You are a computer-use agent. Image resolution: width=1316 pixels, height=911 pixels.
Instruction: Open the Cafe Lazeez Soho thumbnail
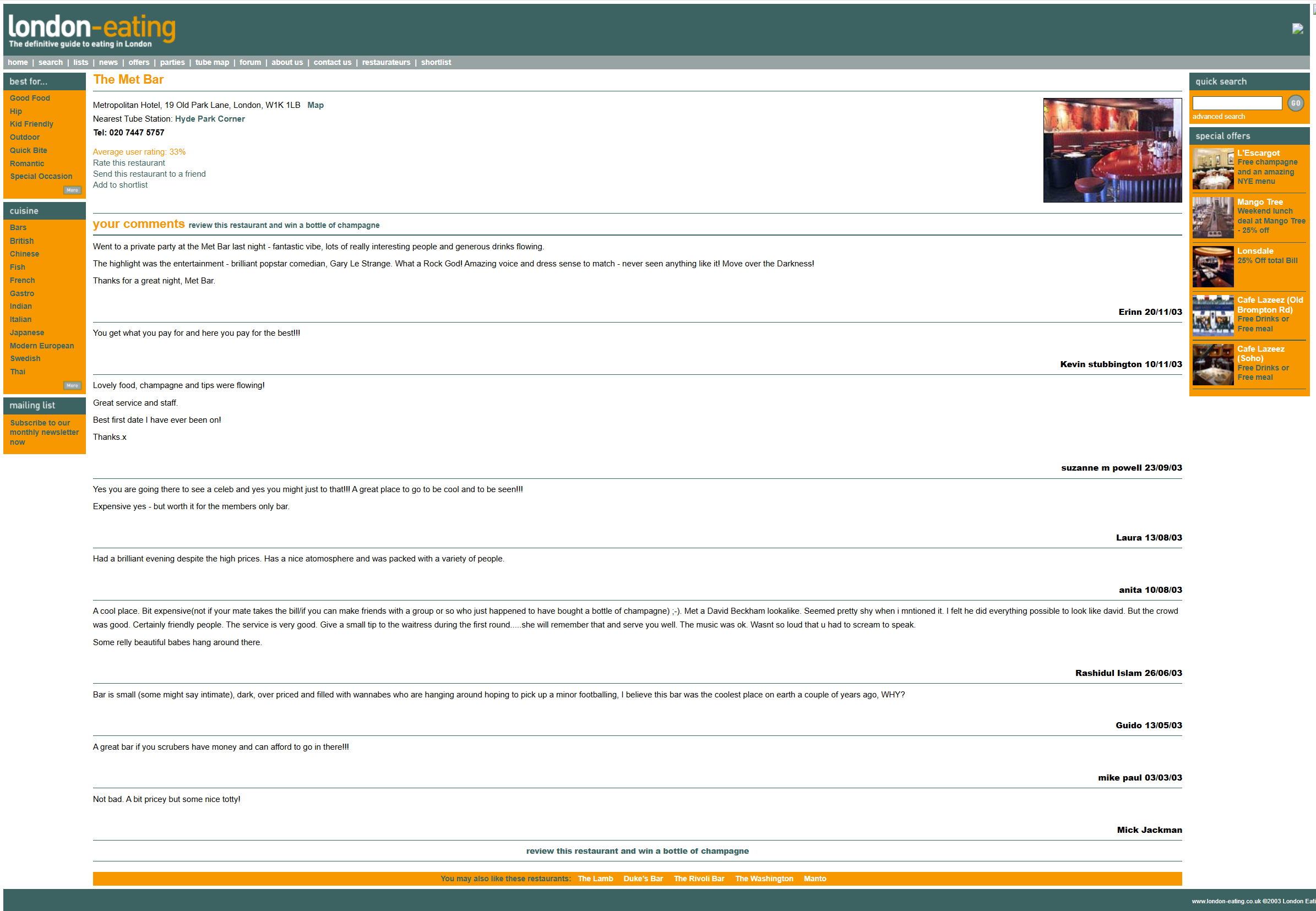[1212, 365]
